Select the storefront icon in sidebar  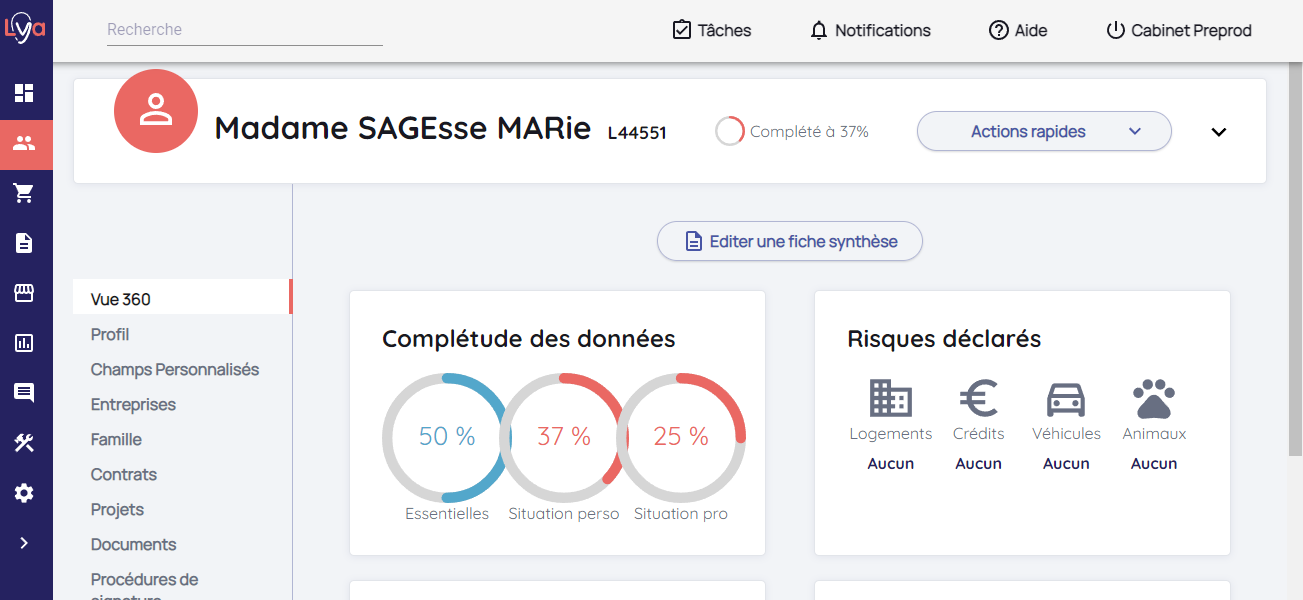coord(24,293)
